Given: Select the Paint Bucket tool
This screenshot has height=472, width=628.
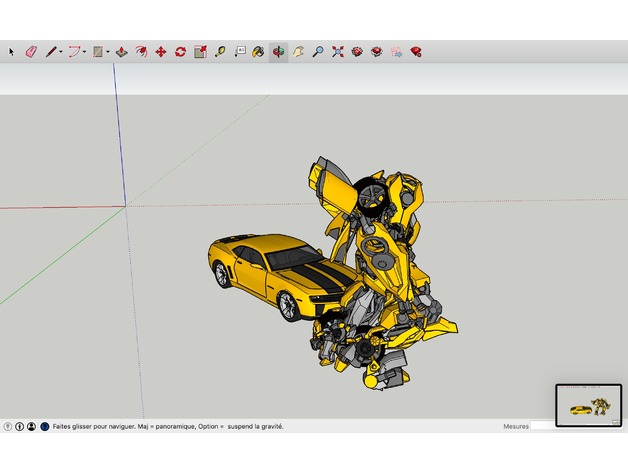Looking at the screenshot, I should (x=258, y=52).
